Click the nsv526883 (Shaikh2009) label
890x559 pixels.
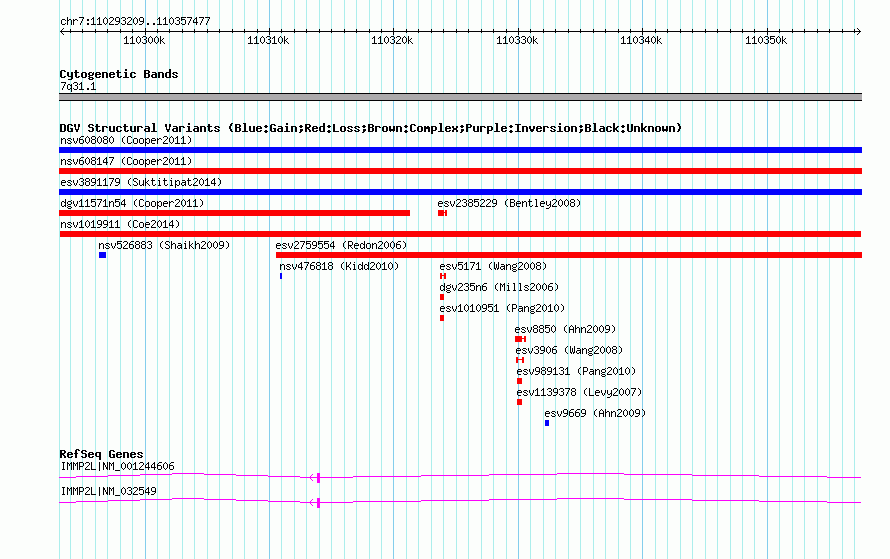point(164,245)
